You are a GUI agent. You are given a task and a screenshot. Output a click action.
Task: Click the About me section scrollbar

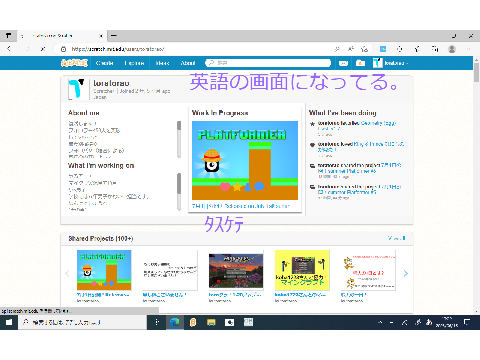point(179,139)
